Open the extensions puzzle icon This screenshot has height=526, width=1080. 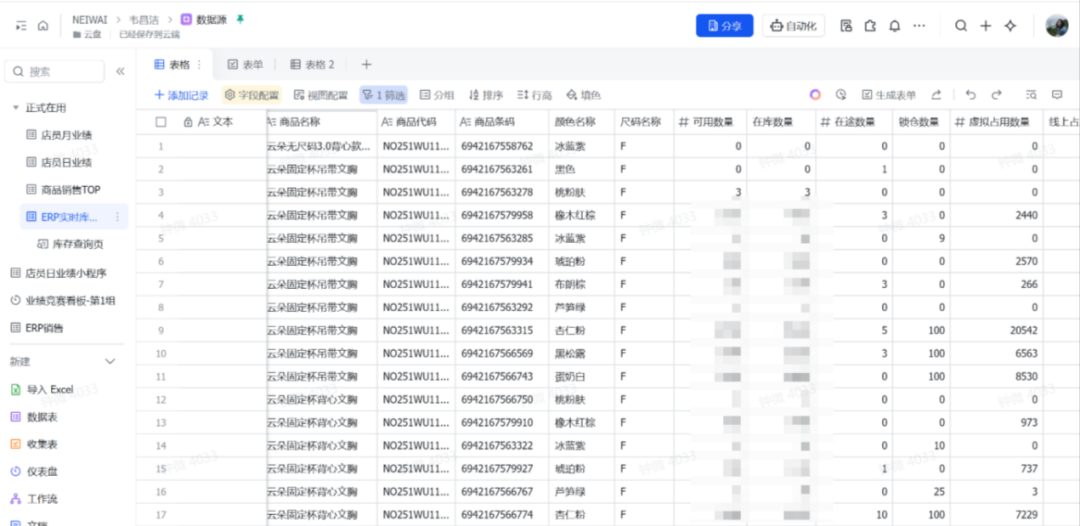[870, 26]
